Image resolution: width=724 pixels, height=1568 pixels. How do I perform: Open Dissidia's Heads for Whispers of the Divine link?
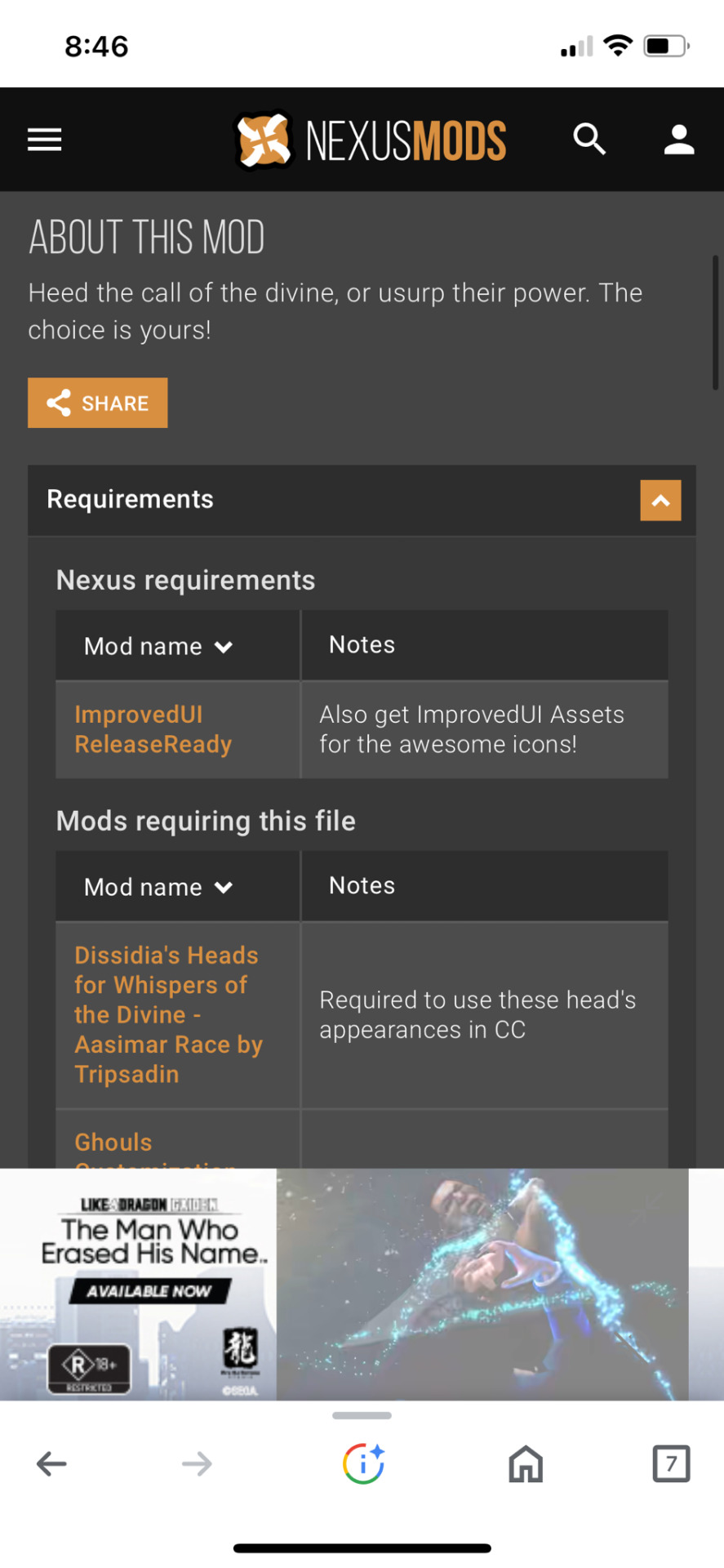169,1014
